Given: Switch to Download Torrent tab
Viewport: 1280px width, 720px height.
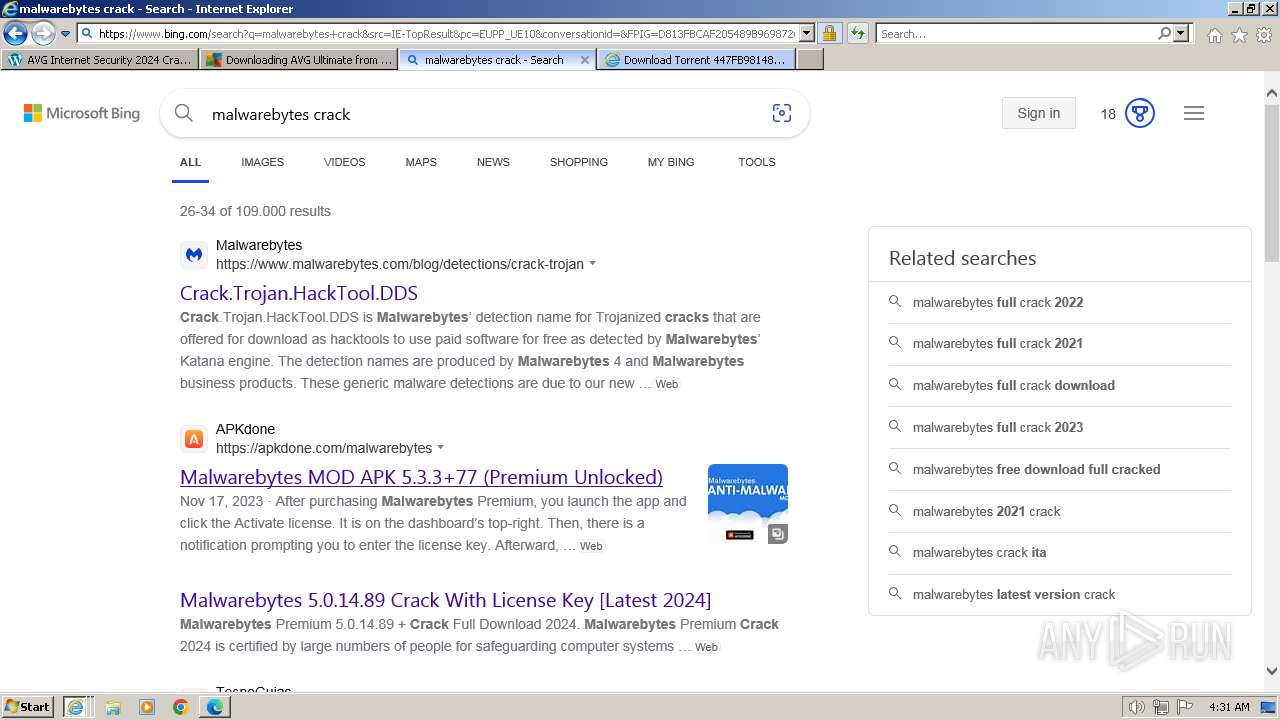Looking at the screenshot, I should point(696,60).
